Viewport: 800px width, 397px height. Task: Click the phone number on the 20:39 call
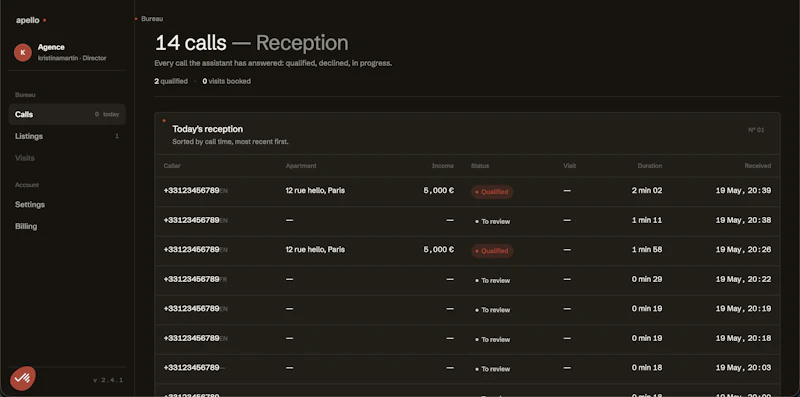click(191, 190)
